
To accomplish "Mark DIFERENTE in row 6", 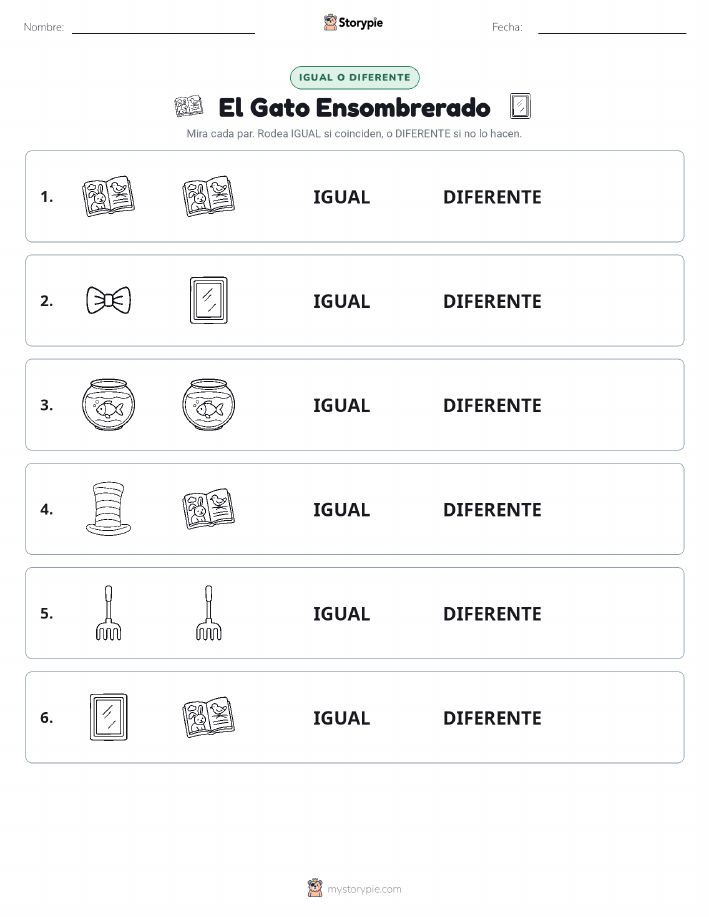I will (492, 718).
